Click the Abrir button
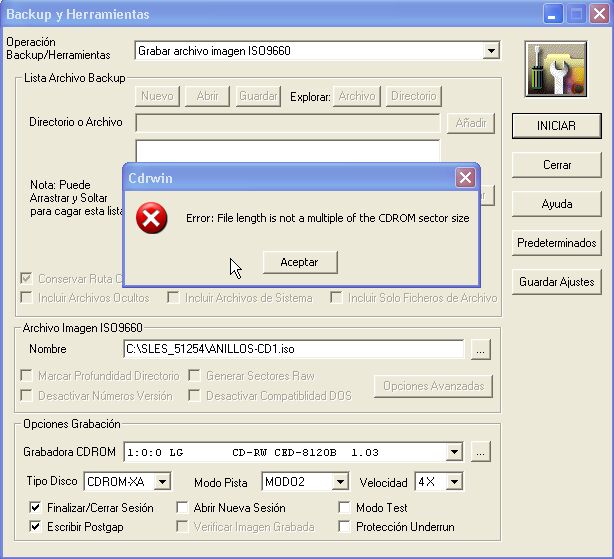Image resolution: width=614 pixels, height=559 pixels. (207, 96)
